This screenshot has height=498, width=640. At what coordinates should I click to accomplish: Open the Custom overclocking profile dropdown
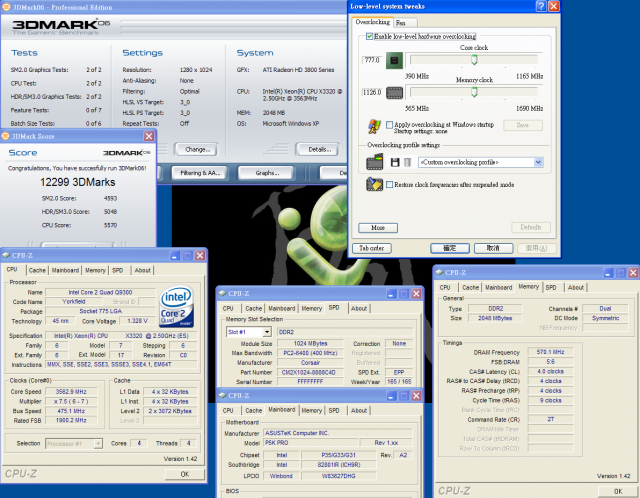538,162
